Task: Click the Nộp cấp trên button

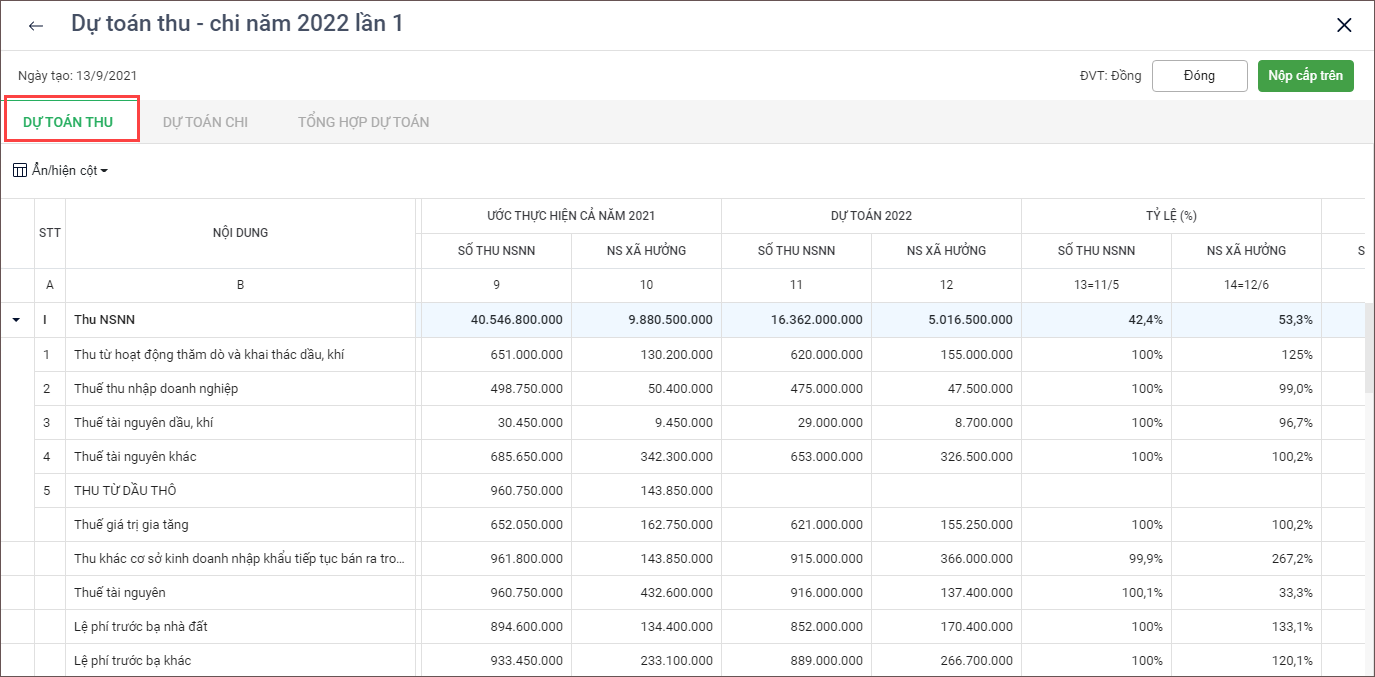Action: click(1305, 76)
